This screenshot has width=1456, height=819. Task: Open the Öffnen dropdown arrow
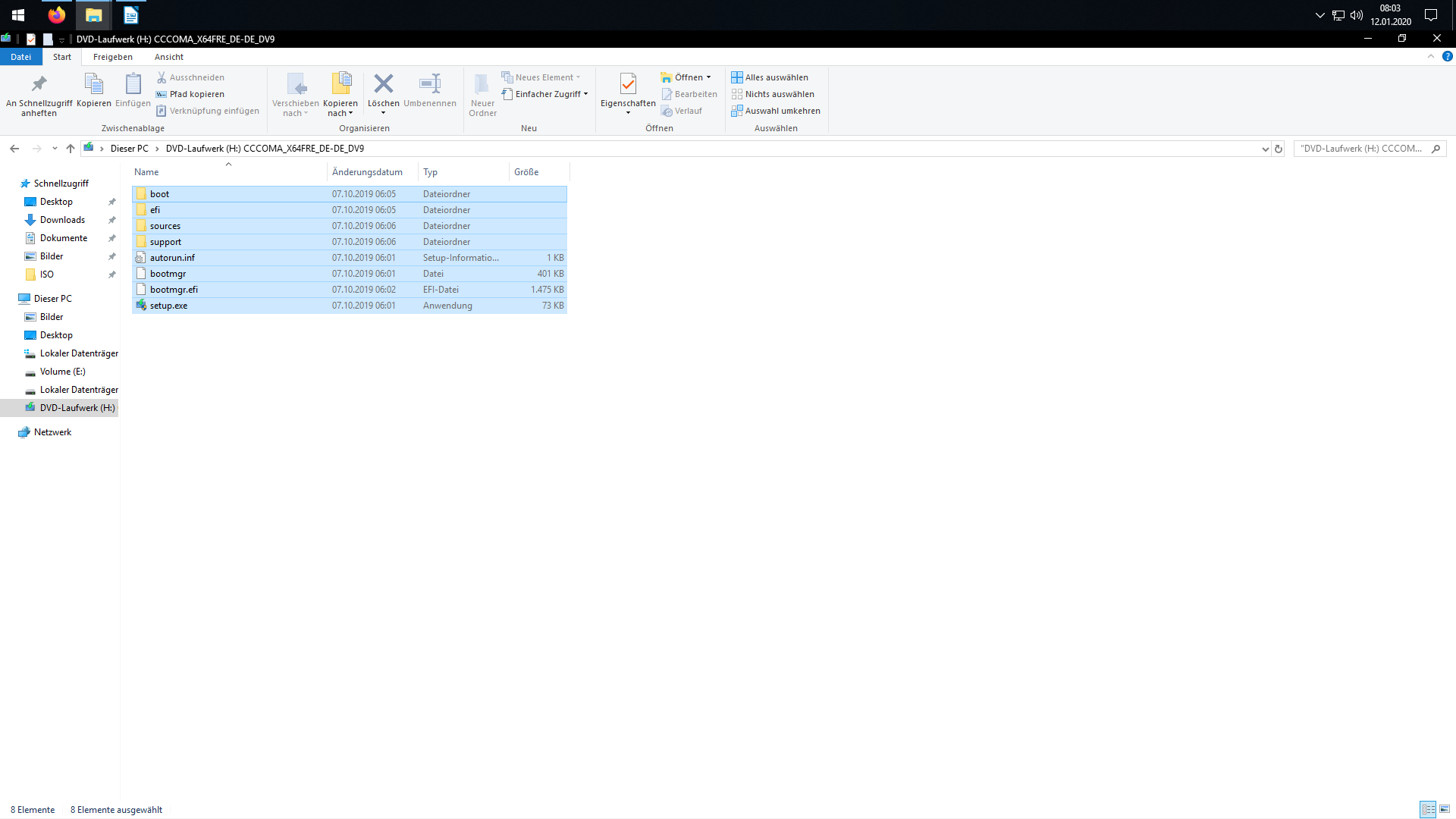point(708,77)
